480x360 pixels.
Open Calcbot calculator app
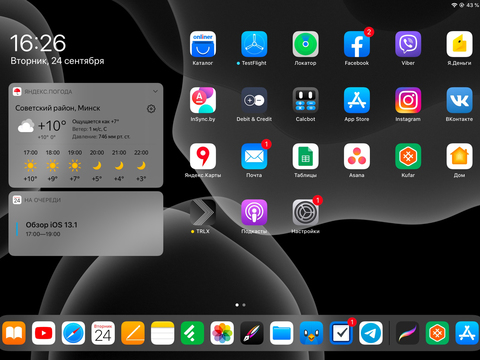(305, 100)
